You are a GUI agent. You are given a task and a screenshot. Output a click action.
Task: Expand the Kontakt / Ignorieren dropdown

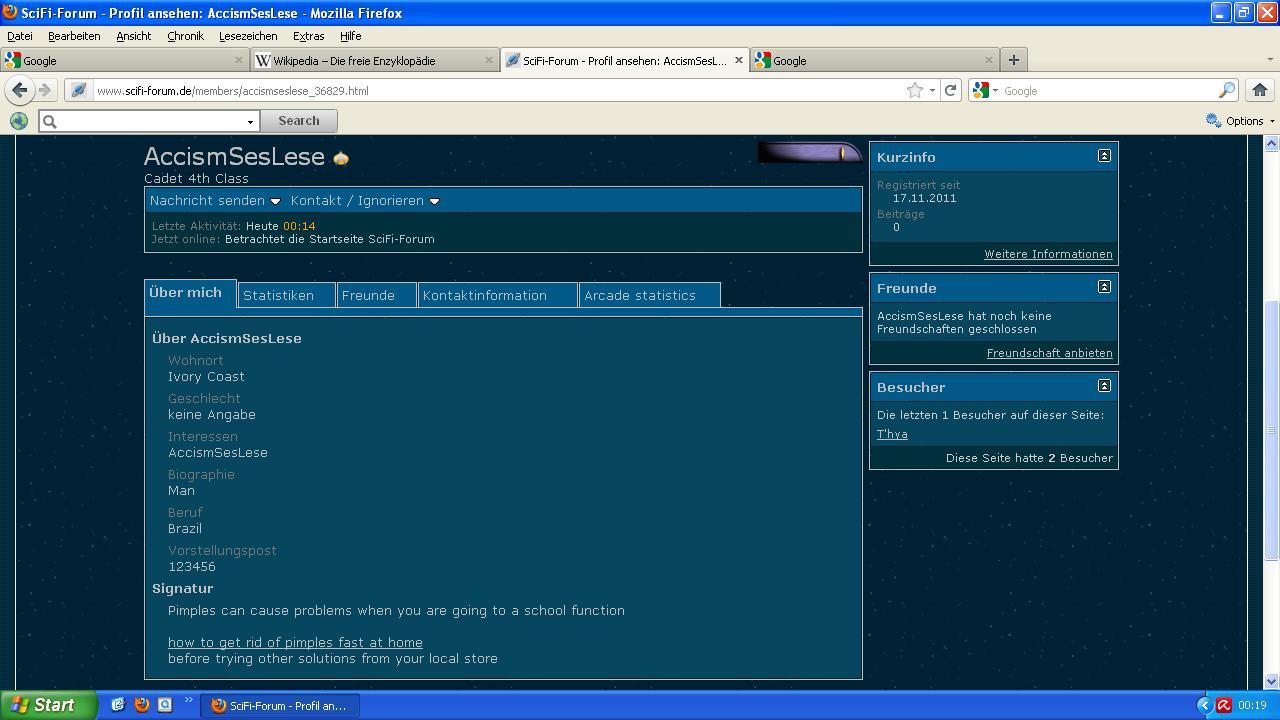pyautogui.click(x=365, y=201)
